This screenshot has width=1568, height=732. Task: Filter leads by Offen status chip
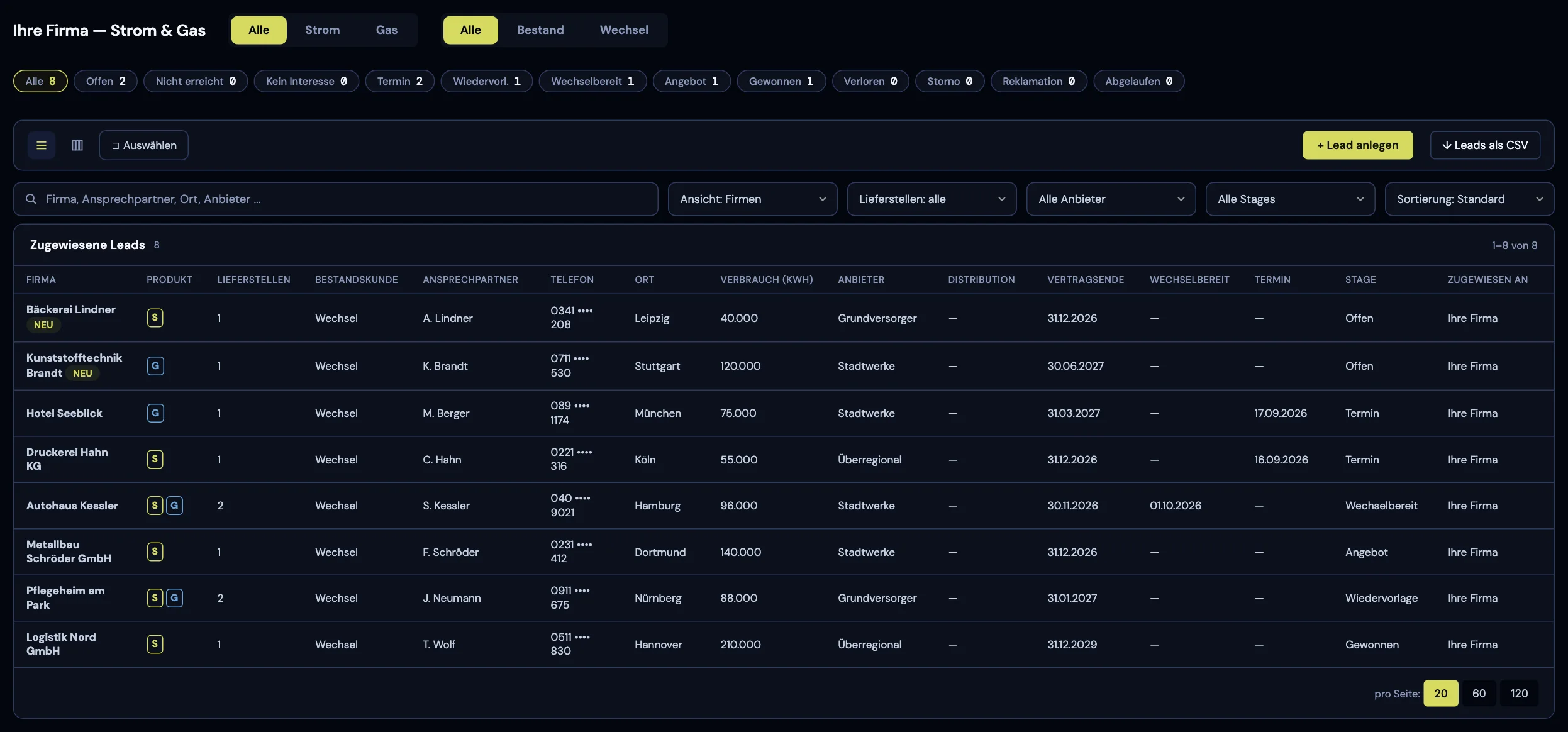click(106, 81)
